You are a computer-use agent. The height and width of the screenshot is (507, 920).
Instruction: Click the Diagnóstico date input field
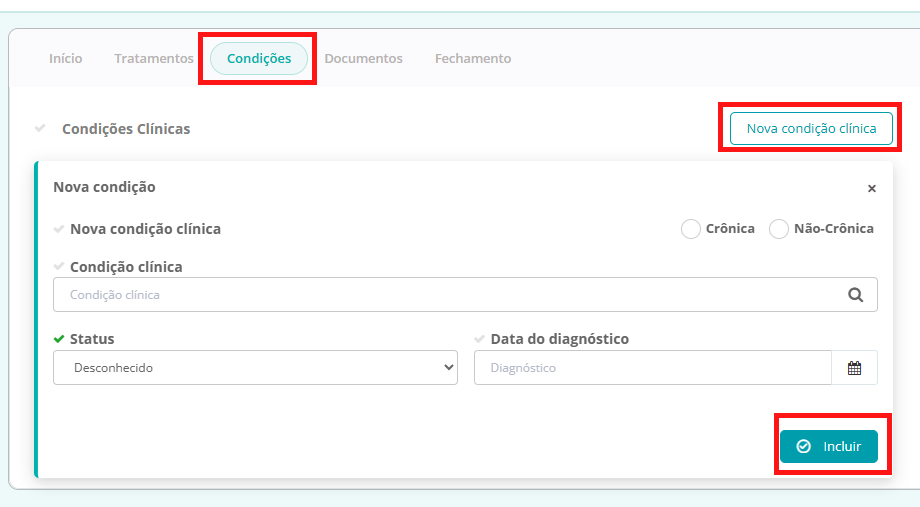coord(650,368)
